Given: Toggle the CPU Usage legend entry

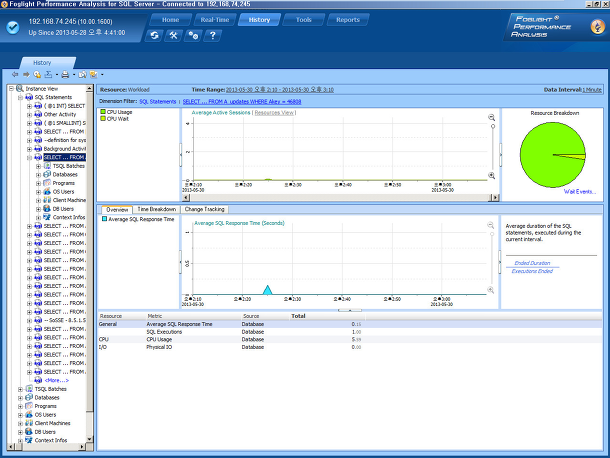Looking at the screenshot, I should pyautogui.click(x=117, y=112).
